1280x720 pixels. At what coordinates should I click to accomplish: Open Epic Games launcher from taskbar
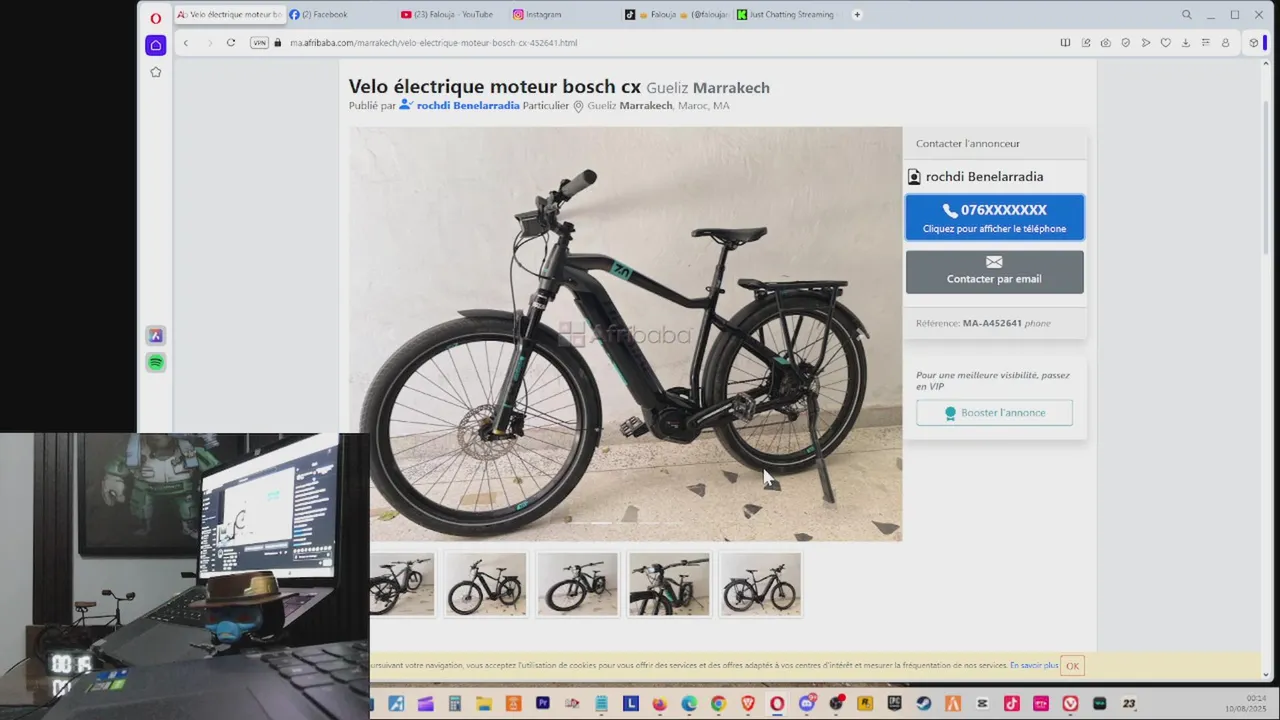pos(895,704)
